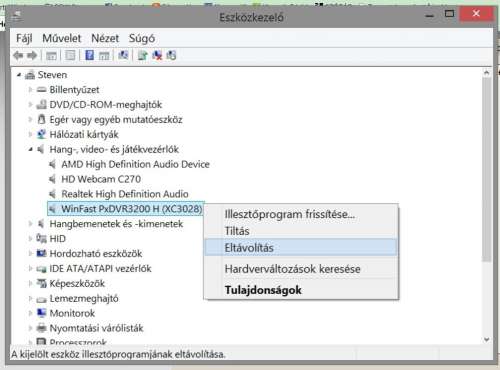This screenshot has height=370, width=500.
Task: Click the Forward arrow in the toolbar
Action: (x=32, y=55)
